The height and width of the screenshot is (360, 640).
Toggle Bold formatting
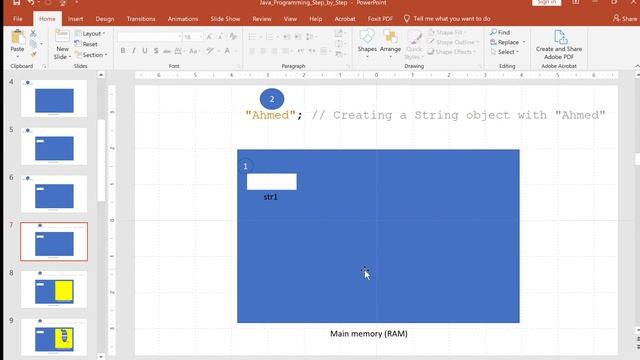123,51
